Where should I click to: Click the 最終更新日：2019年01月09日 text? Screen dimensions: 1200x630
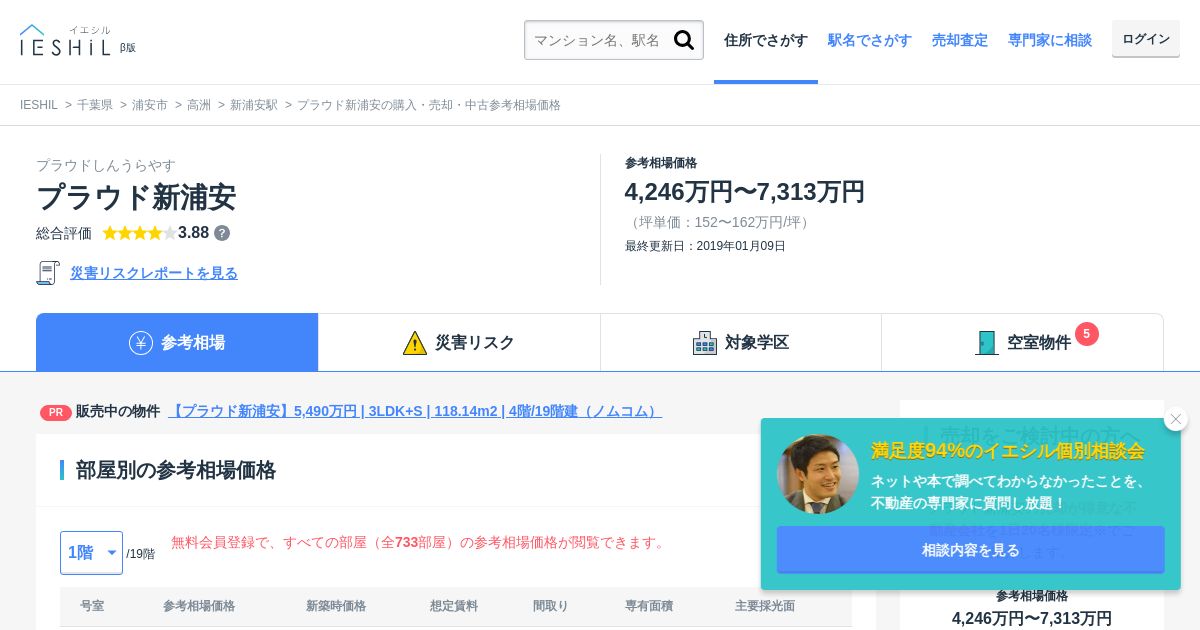[705, 246]
